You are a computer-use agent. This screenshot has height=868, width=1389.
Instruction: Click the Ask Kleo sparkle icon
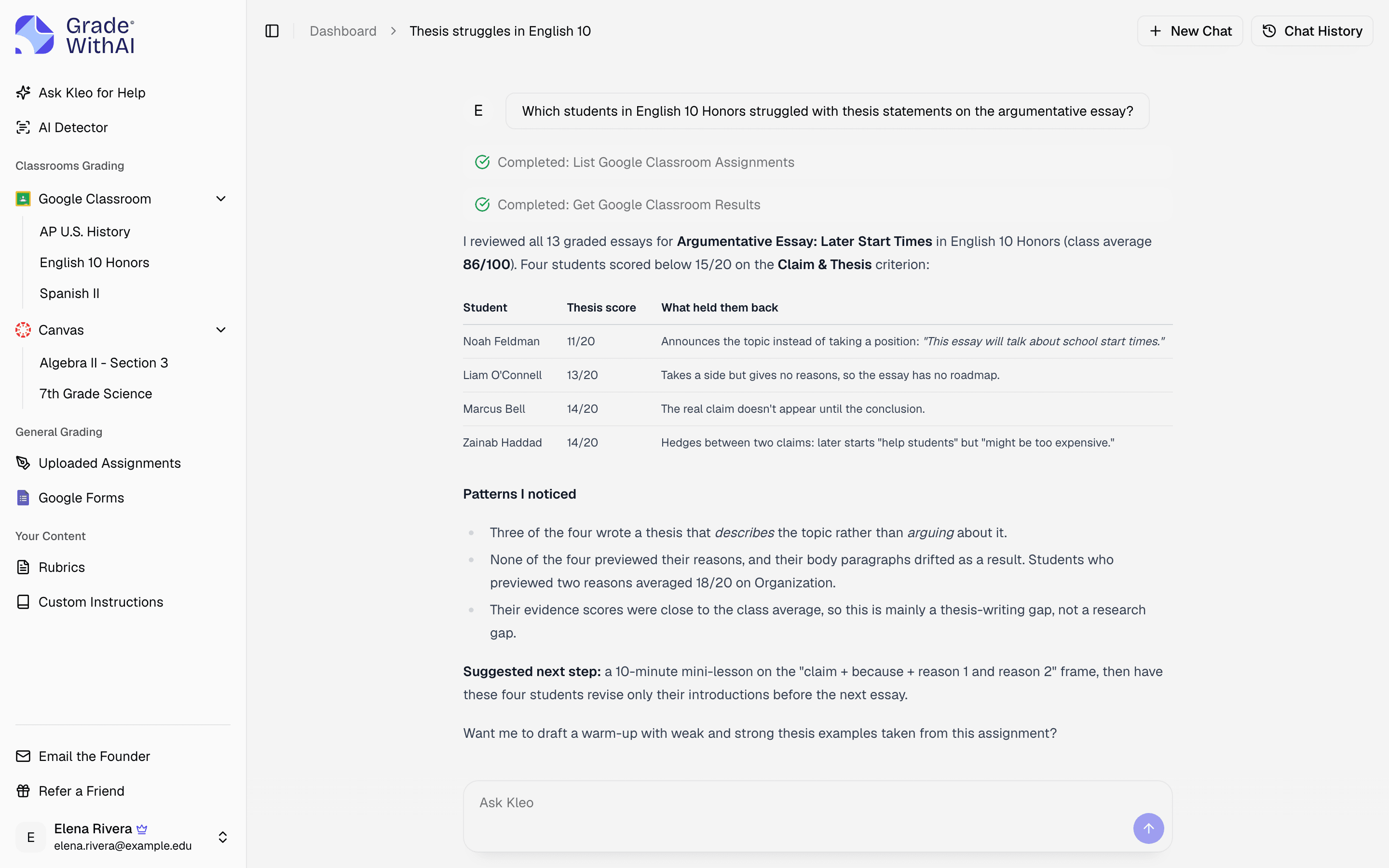[x=23, y=93]
